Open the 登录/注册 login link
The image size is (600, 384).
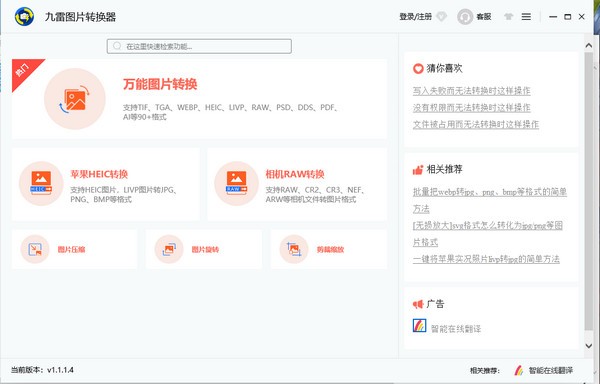click(415, 16)
